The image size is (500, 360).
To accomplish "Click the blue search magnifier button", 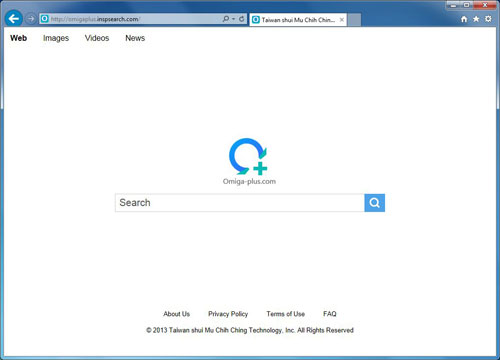I will pyautogui.click(x=374, y=203).
